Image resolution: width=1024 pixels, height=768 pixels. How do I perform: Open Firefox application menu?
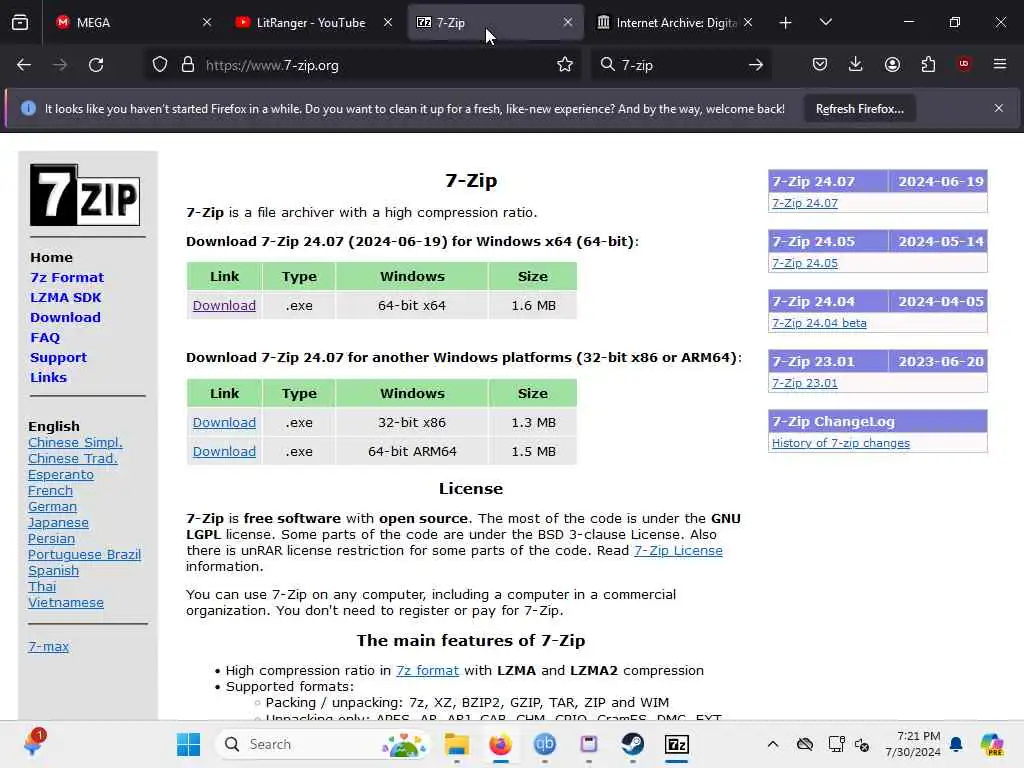click(1000, 64)
